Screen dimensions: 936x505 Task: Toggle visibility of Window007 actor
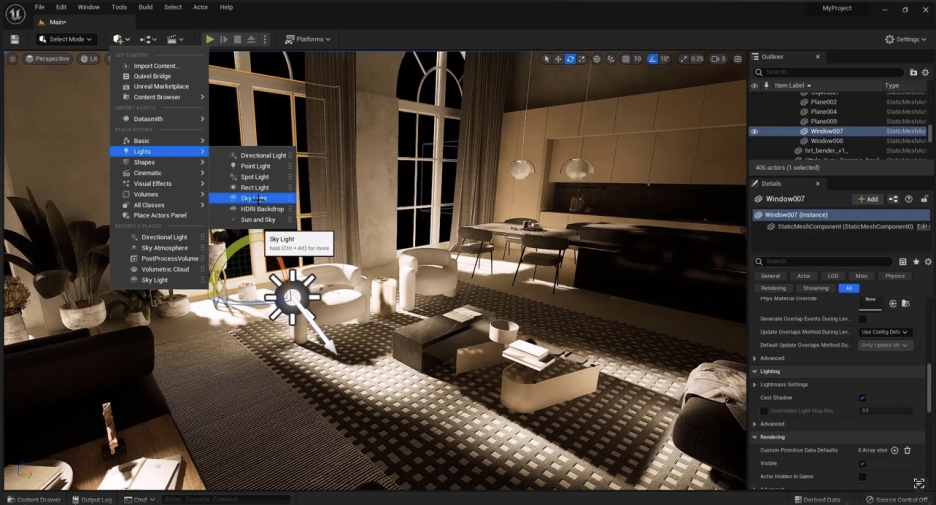pyautogui.click(x=755, y=131)
